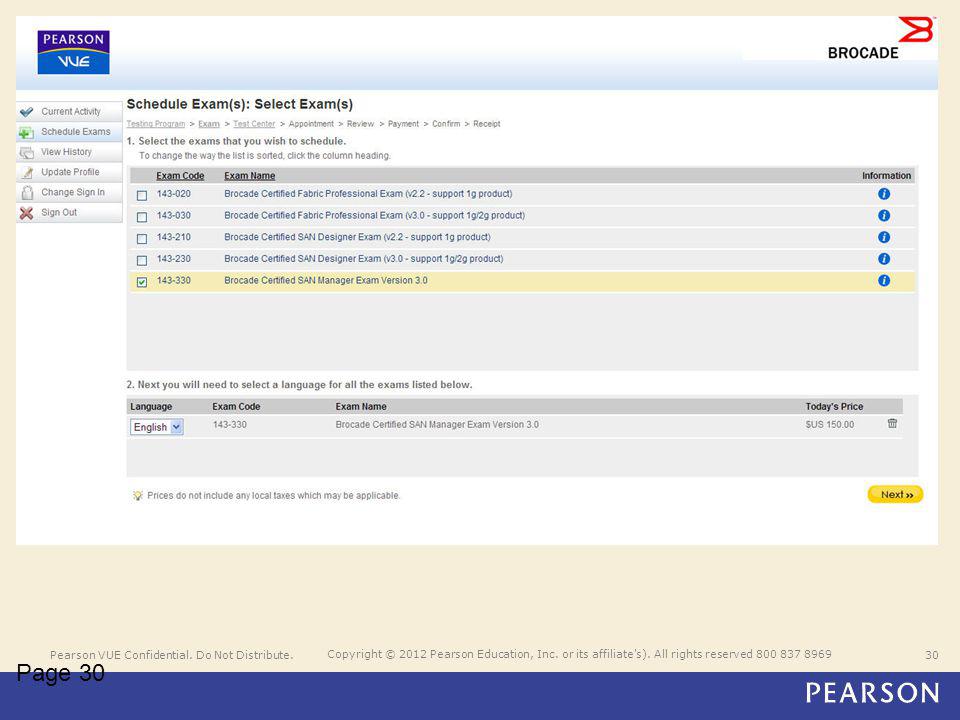Open info for exam 143-210
The height and width of the screenshot is (720, 960).
[883, 237]
